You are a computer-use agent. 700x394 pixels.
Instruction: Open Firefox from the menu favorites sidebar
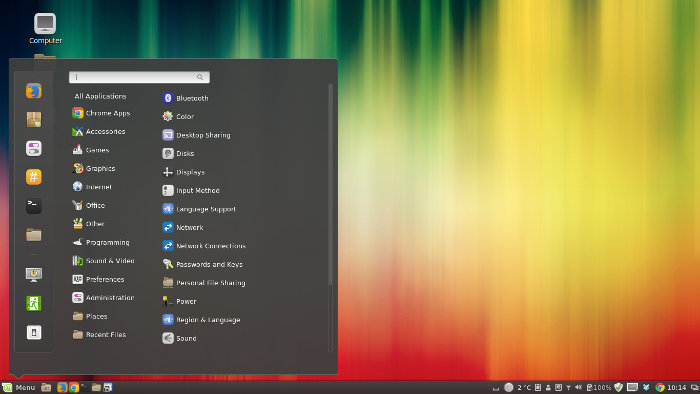pos(33,91)
